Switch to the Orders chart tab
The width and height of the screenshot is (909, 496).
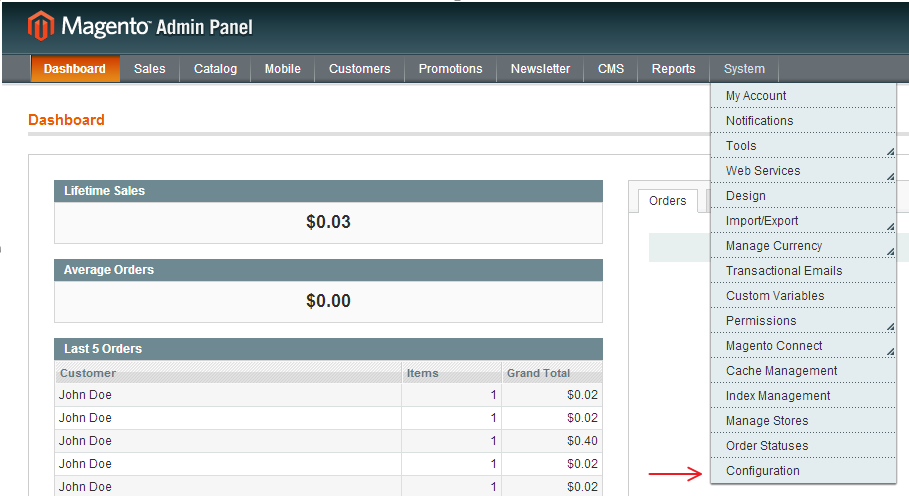pyautogui.click(x=667, y=200)
